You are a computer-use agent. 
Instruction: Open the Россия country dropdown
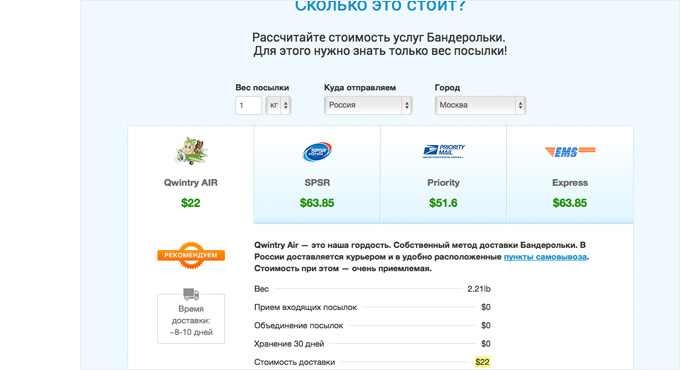[x=368, y=105]
